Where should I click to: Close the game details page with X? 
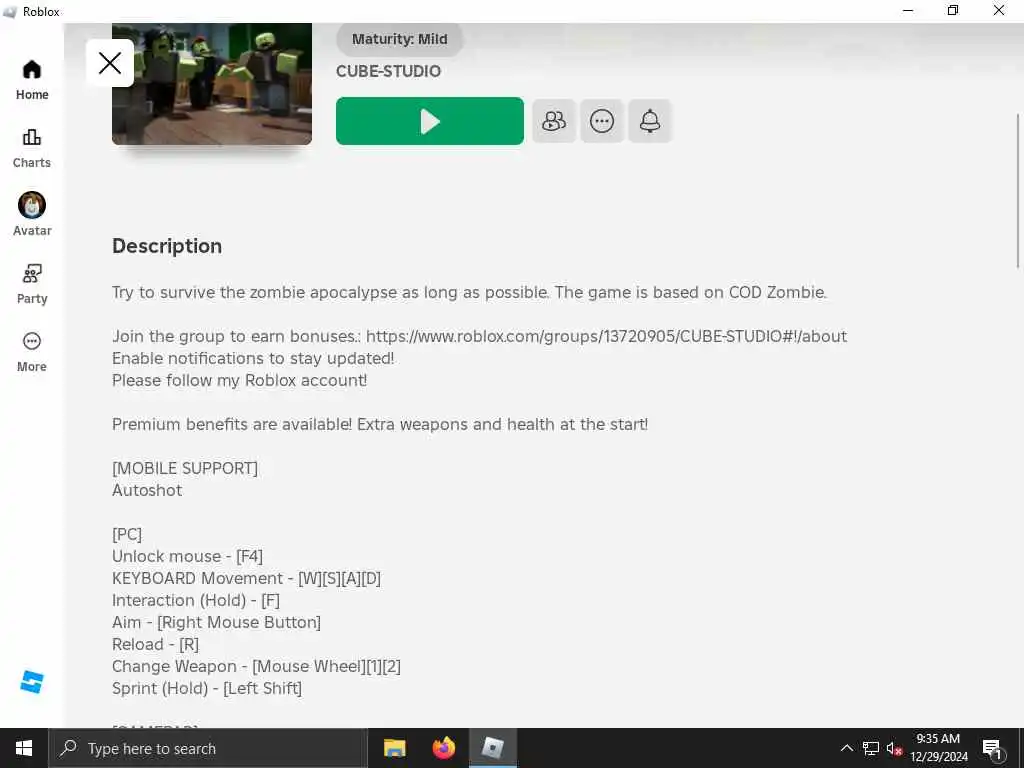[110, 63]
